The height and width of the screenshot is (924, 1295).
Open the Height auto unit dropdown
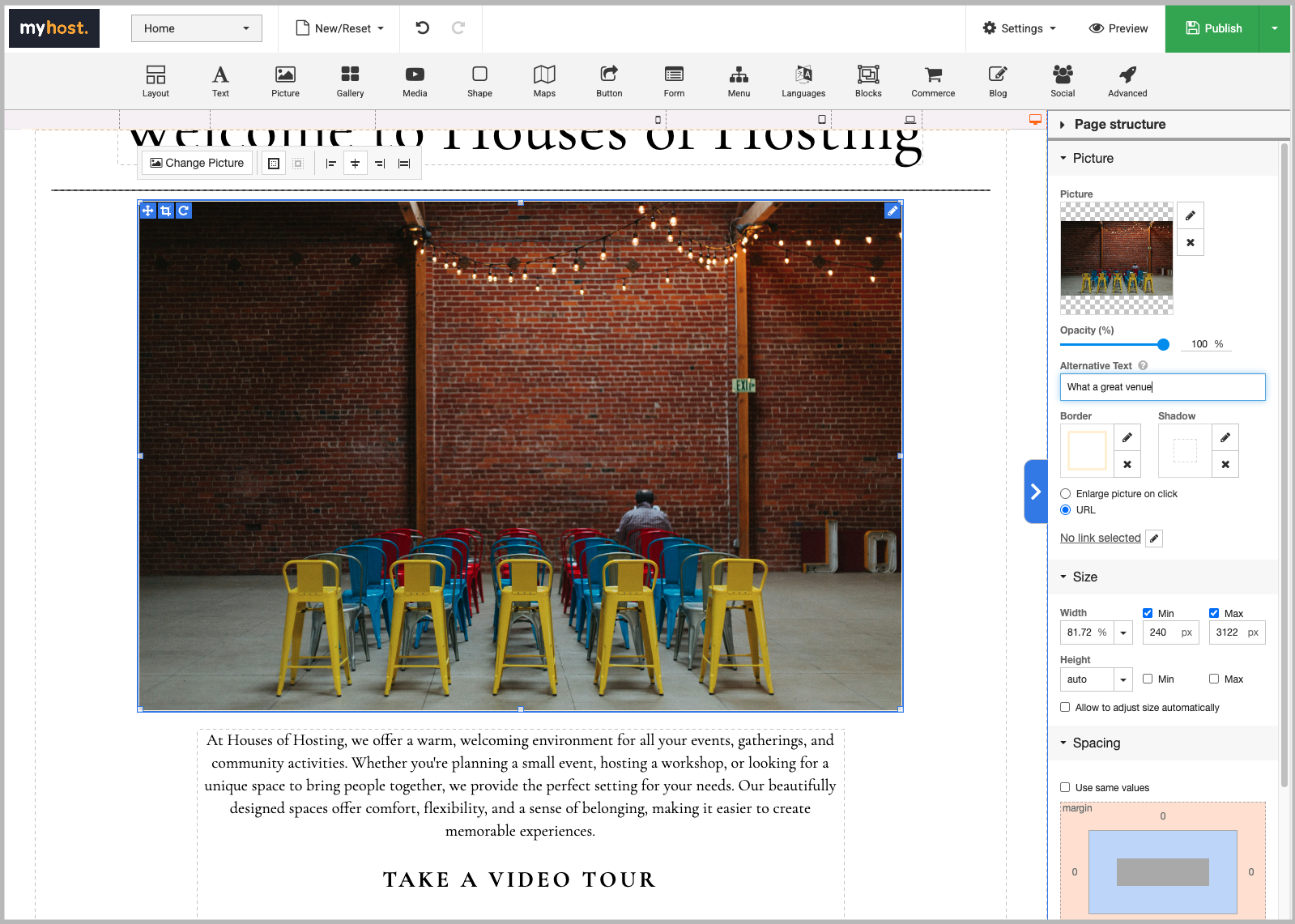[x=1123, y=679]
